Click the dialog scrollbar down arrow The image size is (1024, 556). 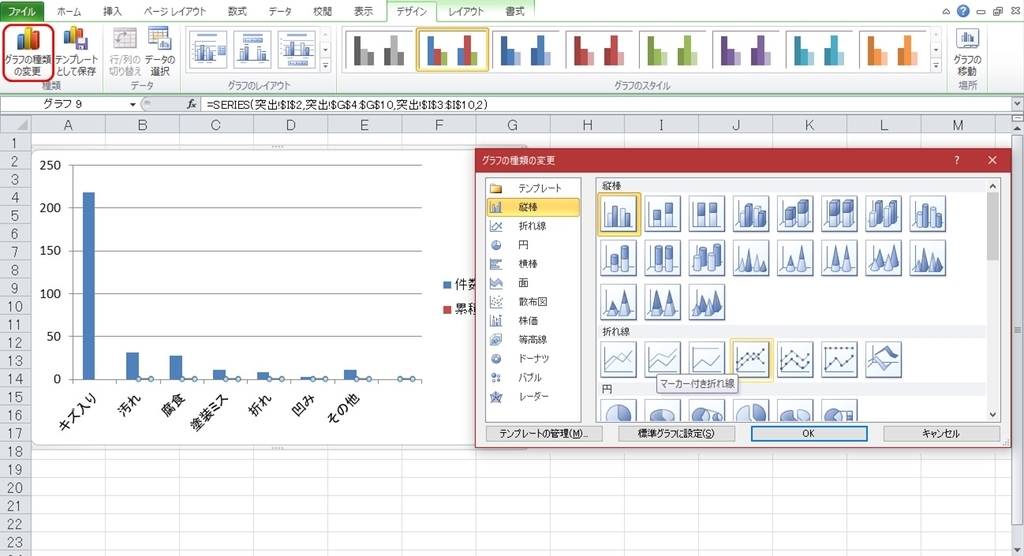point(993,414)
